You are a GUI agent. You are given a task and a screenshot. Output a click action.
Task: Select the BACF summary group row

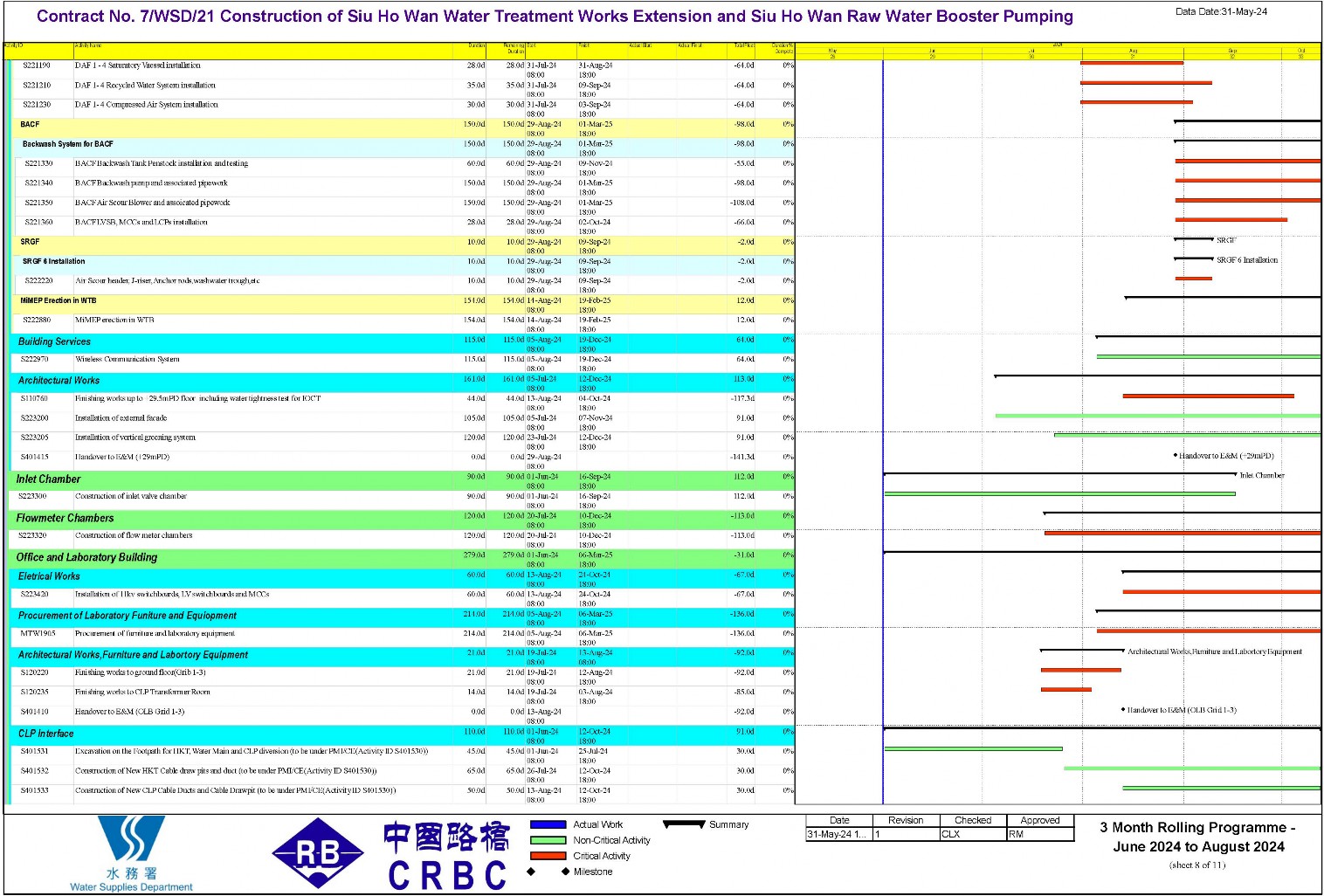(x=403, y=128)
